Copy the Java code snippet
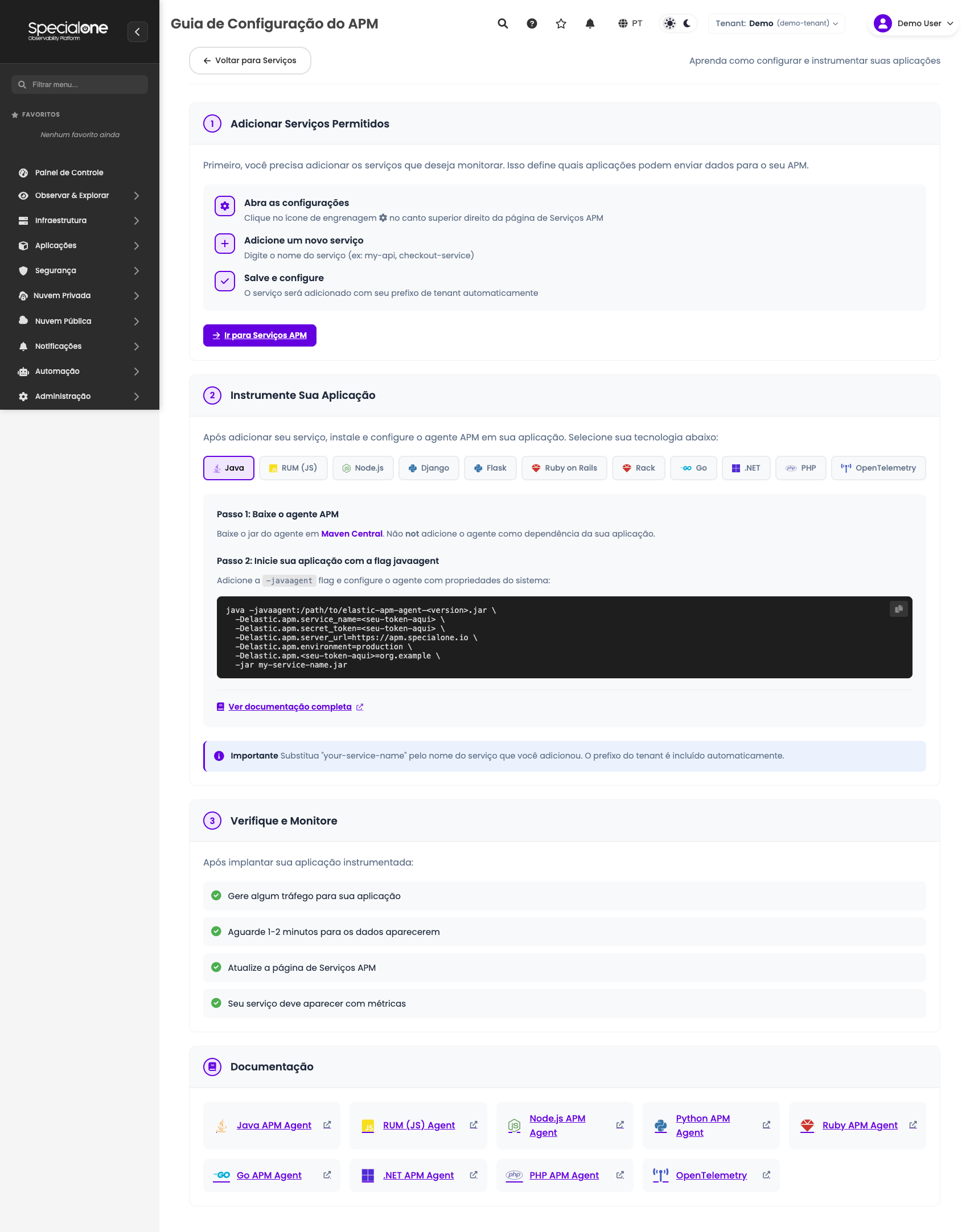Screen dimensions: 970x1232 (898, 609)
